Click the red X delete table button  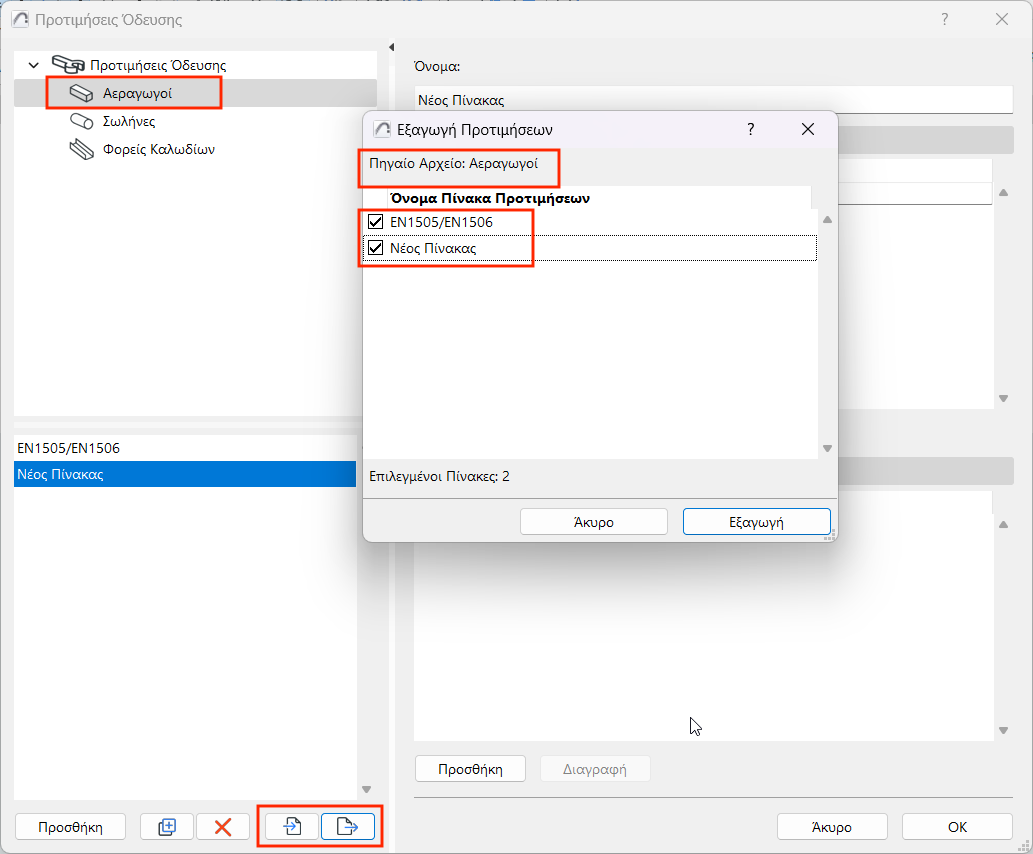click(223, 826)
